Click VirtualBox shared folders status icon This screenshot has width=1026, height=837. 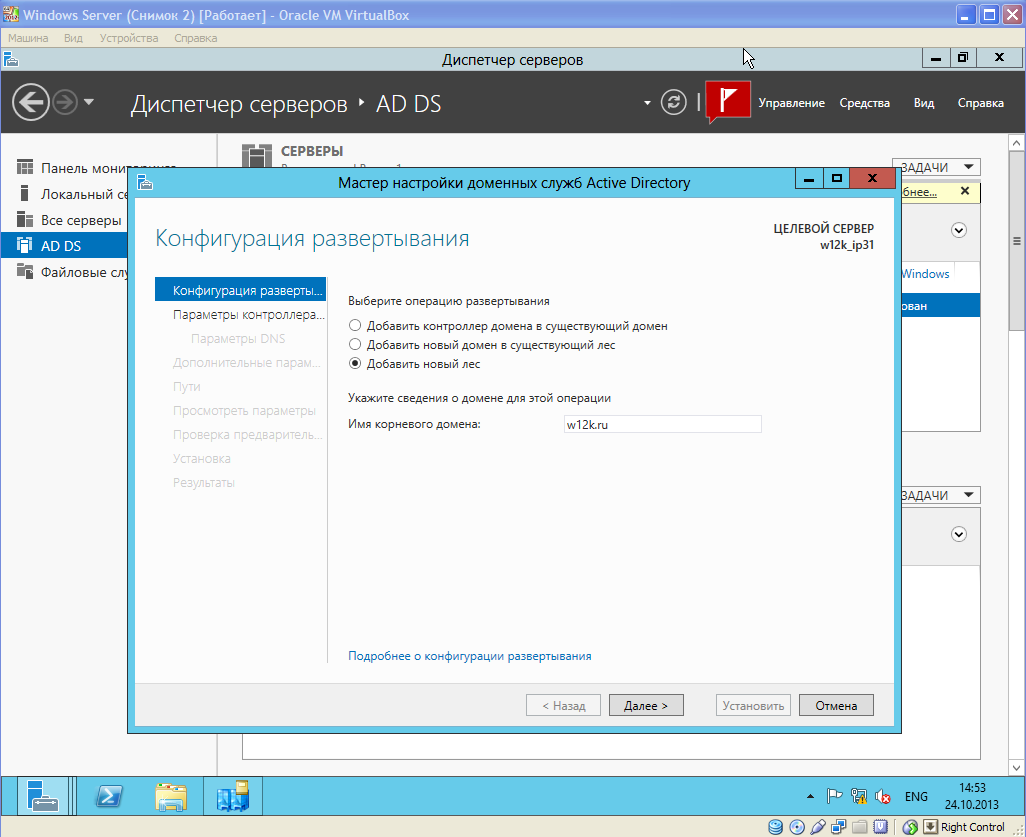[x=859, y=827]
